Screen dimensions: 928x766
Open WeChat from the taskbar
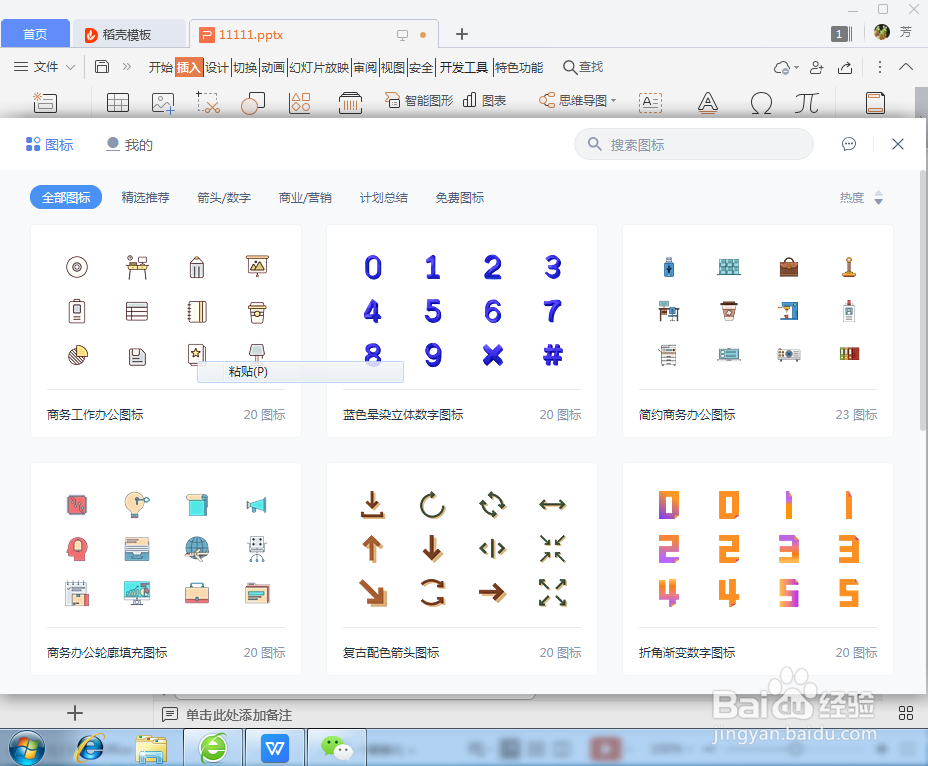click(x=336, y=747)
